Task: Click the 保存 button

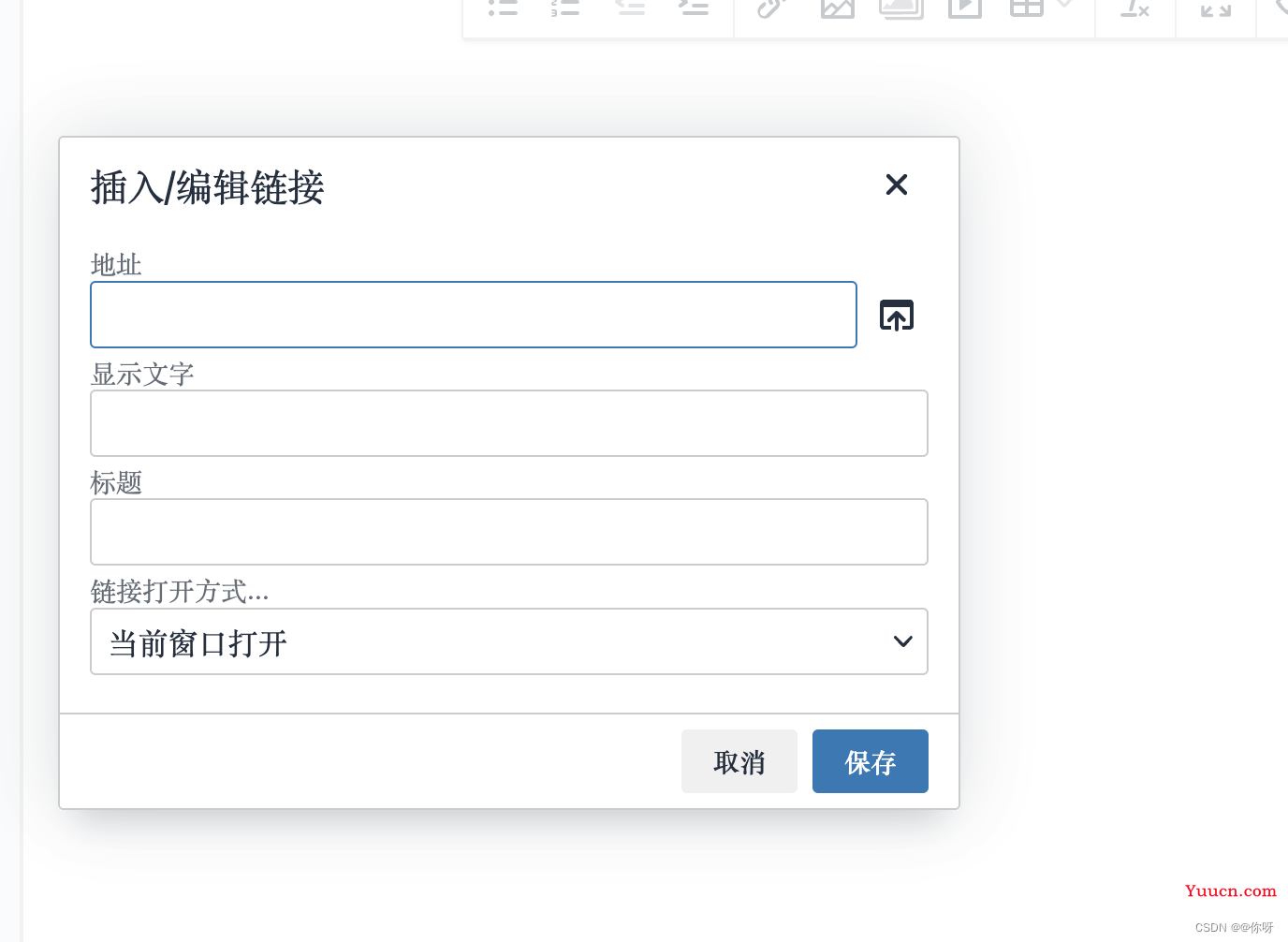Action: point(871,761)
